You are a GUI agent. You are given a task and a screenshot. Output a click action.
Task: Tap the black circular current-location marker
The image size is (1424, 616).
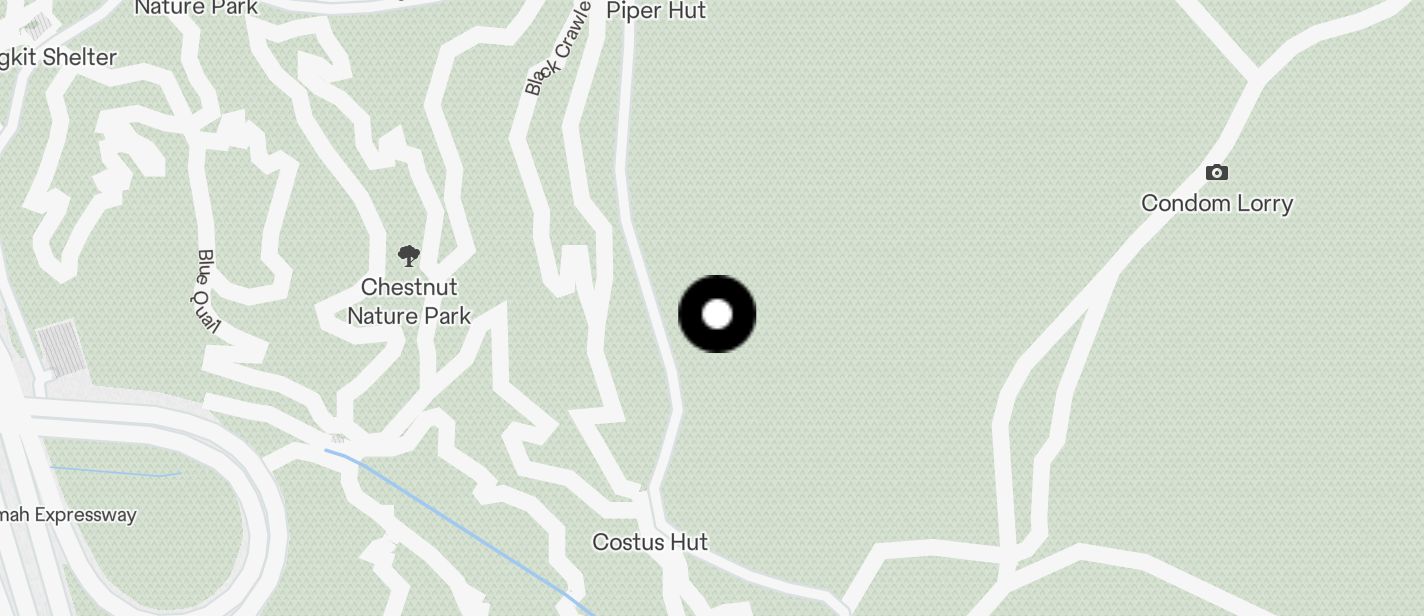(717, 314)
